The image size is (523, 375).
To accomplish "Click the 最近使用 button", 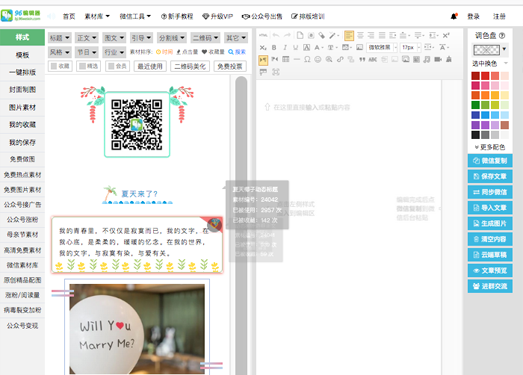I will (x=150, y=66).
